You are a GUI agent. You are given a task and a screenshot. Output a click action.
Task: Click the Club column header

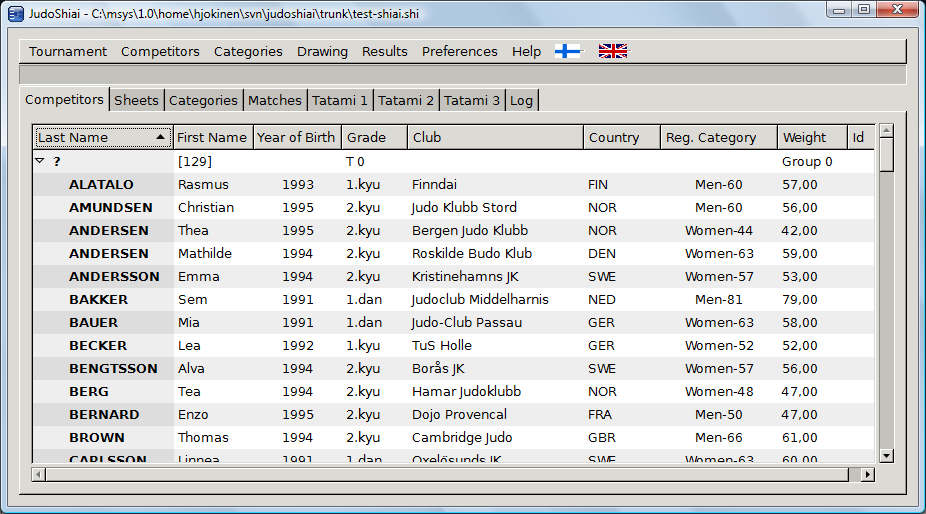pos(495,137)
